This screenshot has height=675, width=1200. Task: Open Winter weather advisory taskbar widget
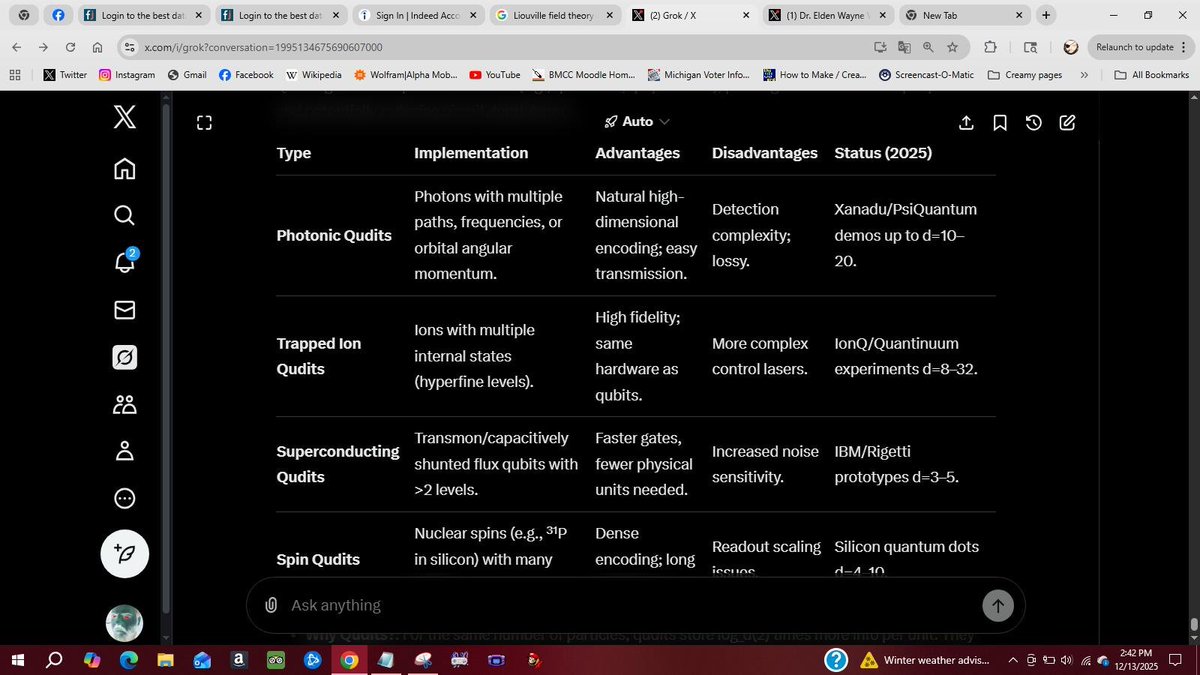pos(925,660)
